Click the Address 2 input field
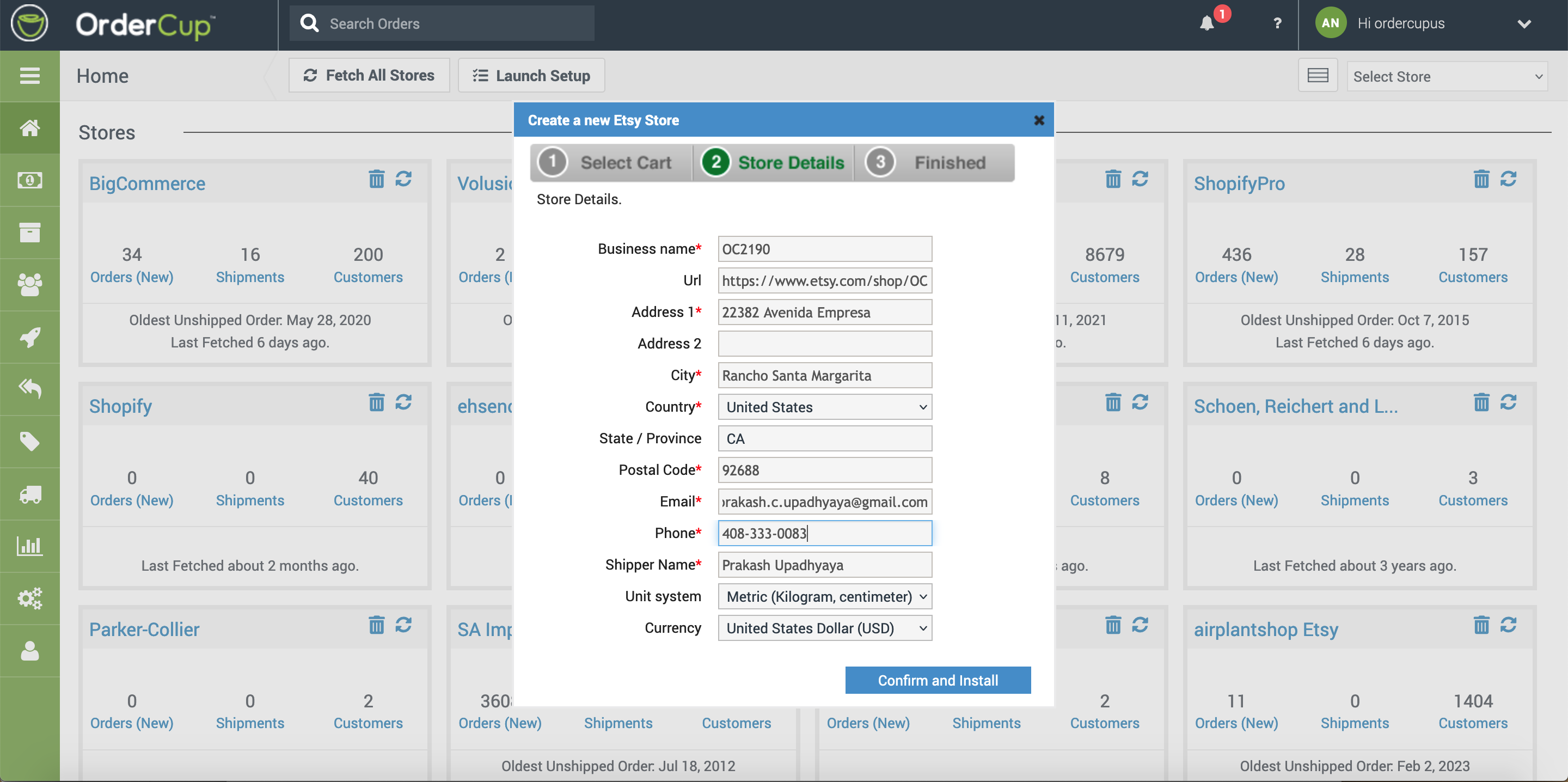The image size is (1568, 782). (824, 344)
